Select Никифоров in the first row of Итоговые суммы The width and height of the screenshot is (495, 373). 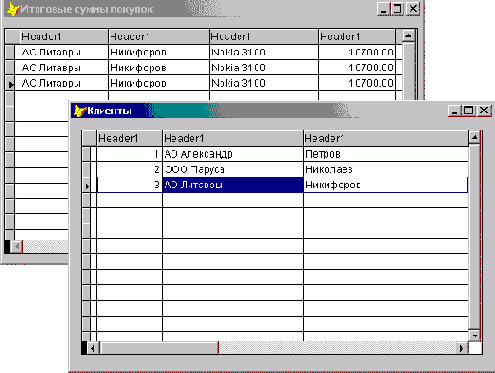[159, 52]
